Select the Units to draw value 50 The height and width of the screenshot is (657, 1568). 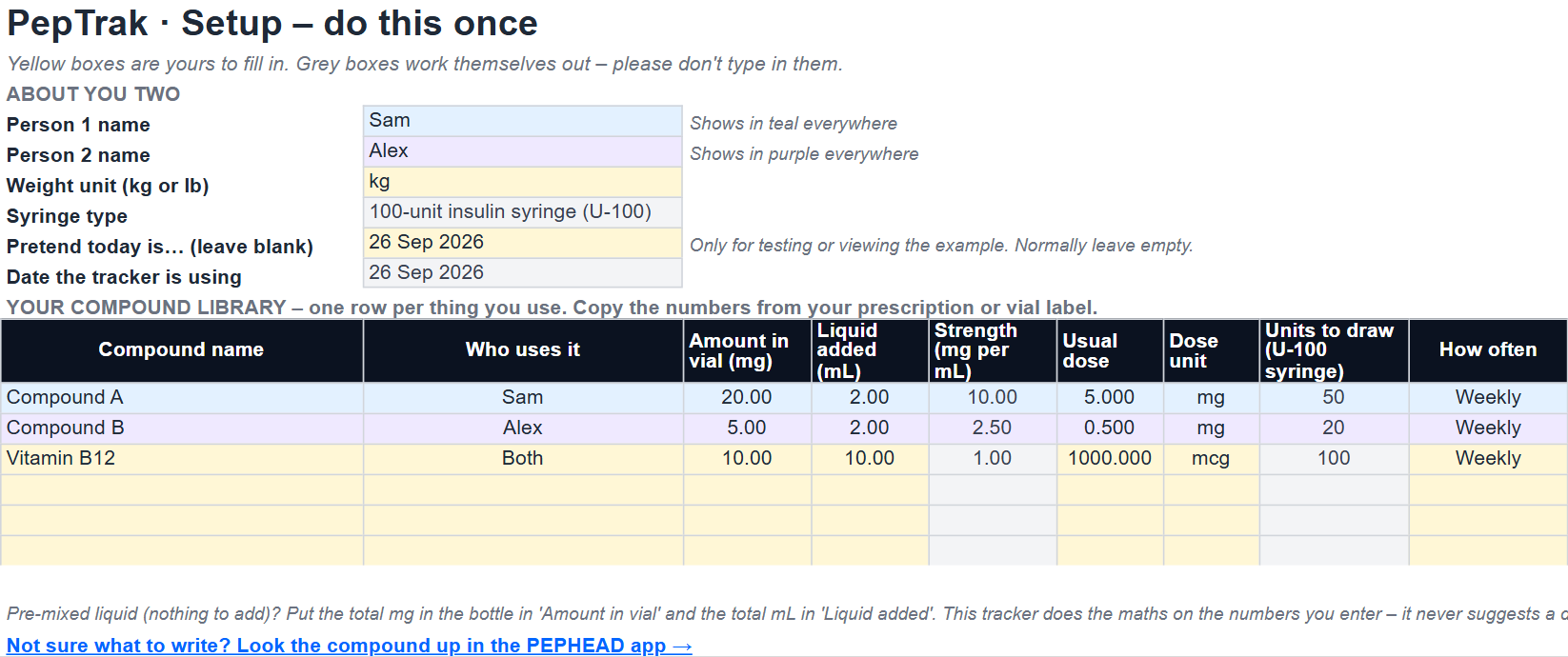(x=1334, y=398)
